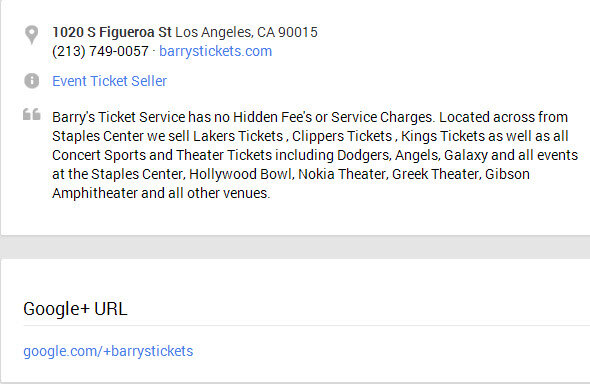Screen dimensions: 590x384
Task: Click the quotation mark description icon
Action: (32, 114)
